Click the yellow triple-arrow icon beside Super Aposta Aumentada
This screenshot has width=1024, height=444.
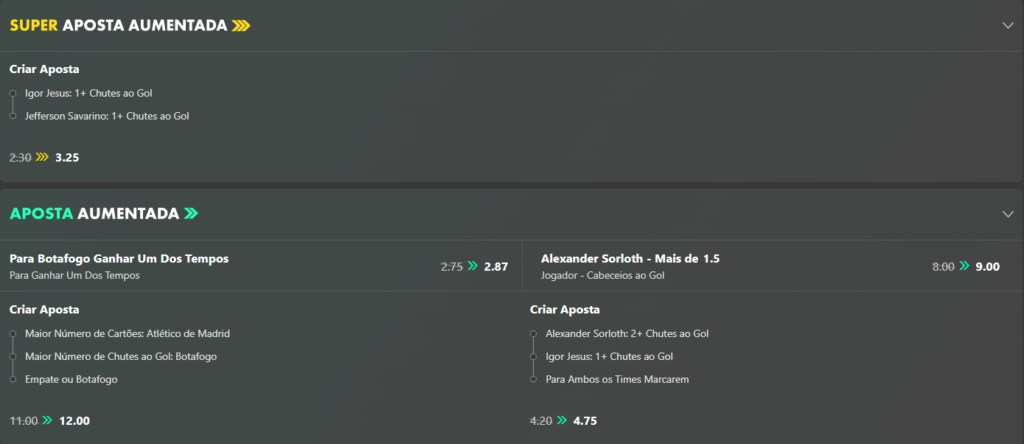coord(241,25)
